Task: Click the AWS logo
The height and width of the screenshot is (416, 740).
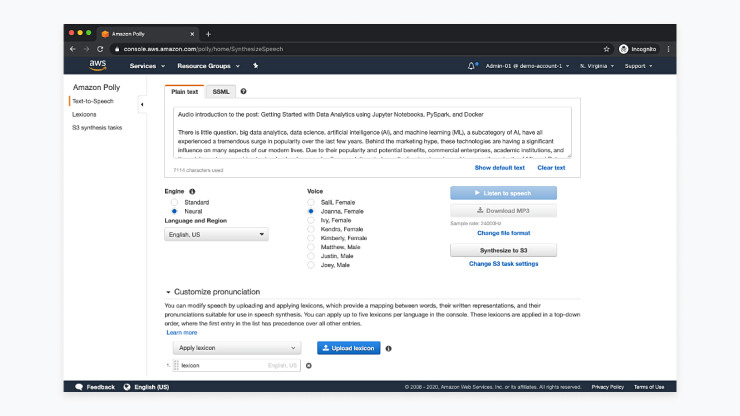Action: 98,65
